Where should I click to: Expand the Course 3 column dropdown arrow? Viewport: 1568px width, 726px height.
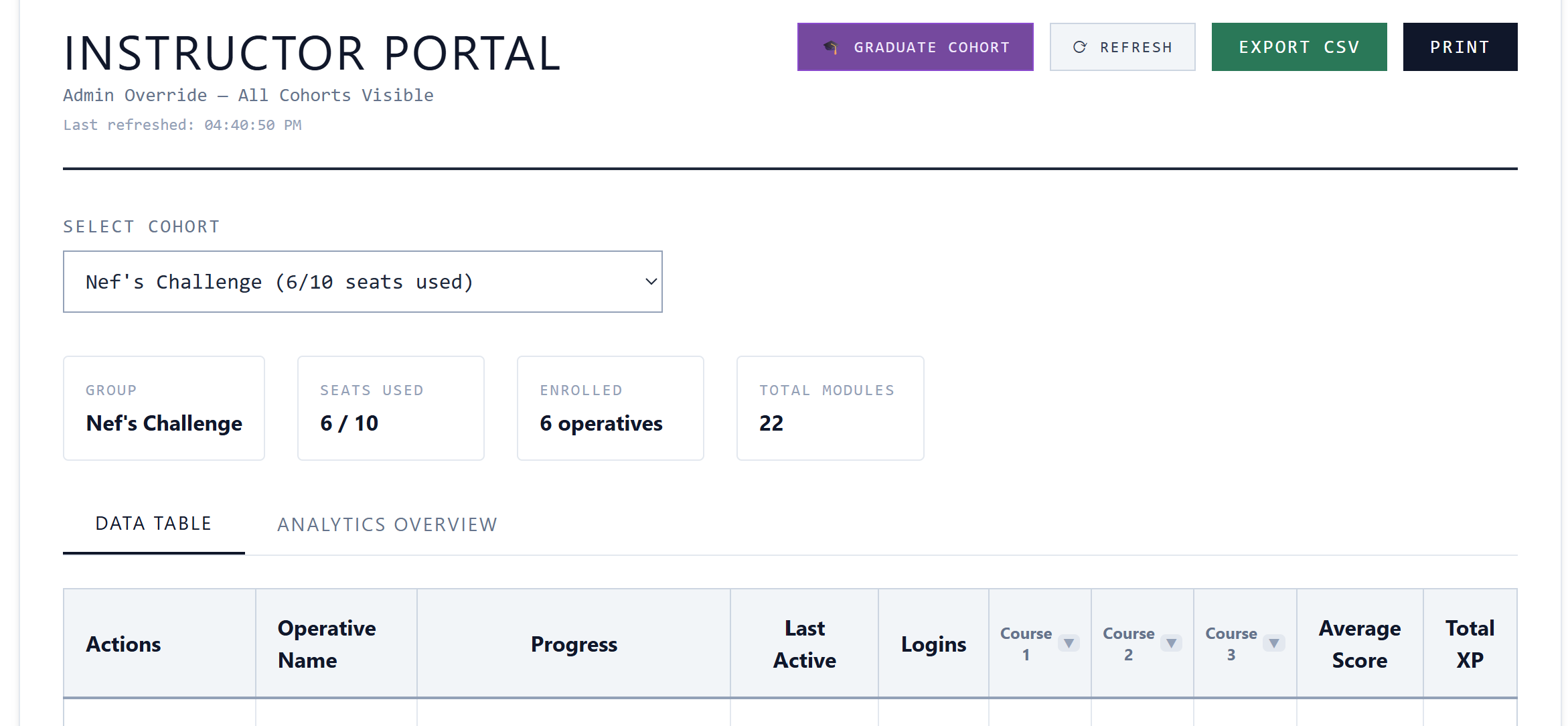[x=1273, y=643]
